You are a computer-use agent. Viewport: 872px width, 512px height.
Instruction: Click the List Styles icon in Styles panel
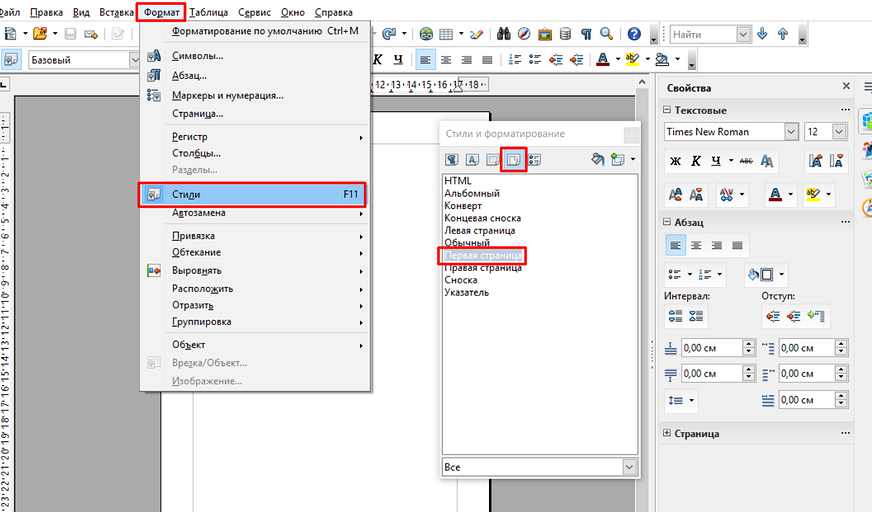click(534, 159)
